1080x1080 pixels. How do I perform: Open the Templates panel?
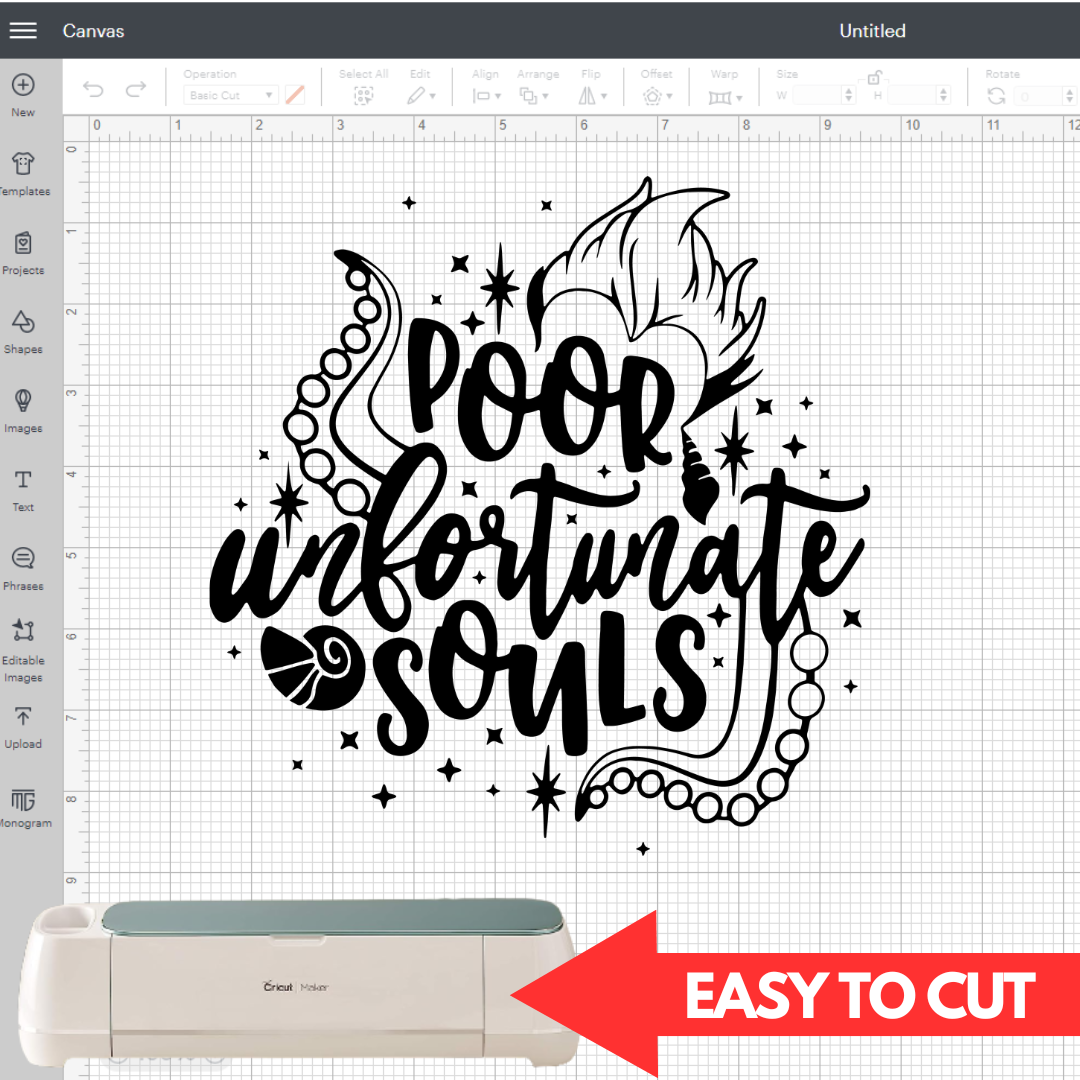24,174
